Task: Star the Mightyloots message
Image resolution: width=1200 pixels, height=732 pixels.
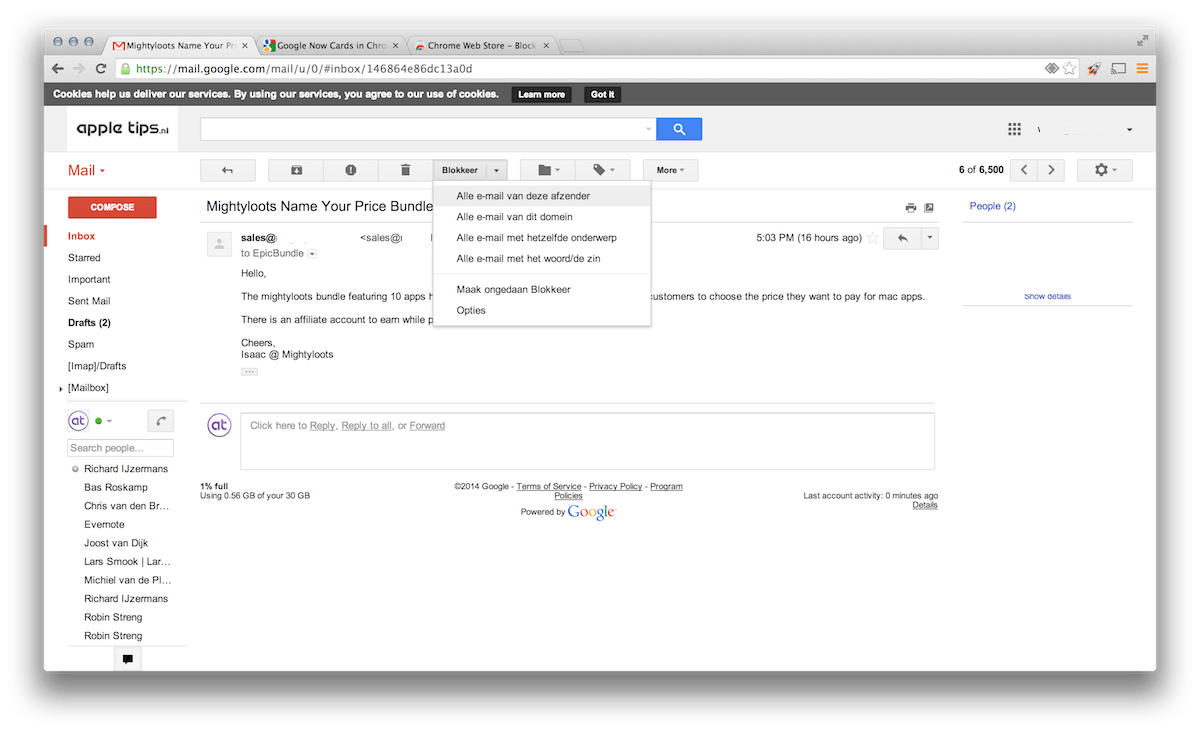Action: [873, 238]
